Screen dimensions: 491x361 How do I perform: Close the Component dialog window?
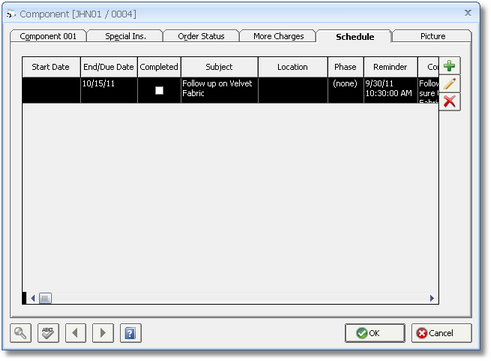click(x=468, y=13)
